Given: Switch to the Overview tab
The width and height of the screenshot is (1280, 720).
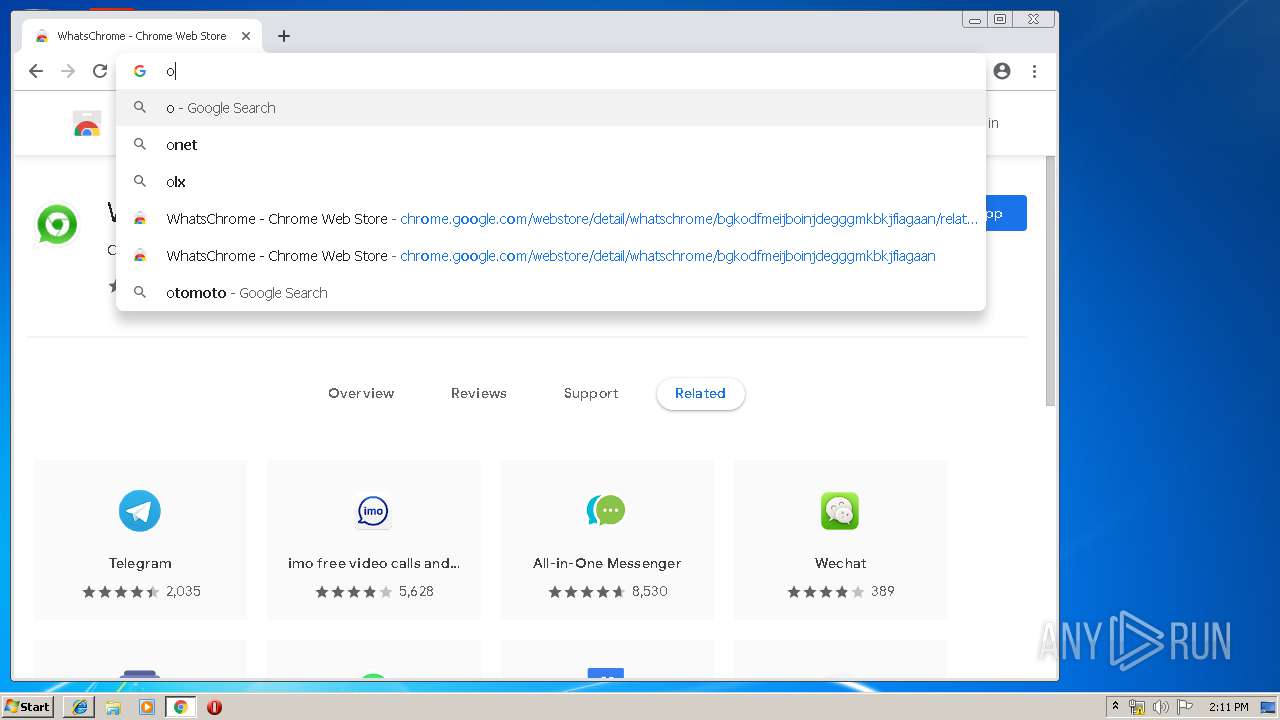Looking at the screenshot, I should pyautogui.click(x=361, y=393).
